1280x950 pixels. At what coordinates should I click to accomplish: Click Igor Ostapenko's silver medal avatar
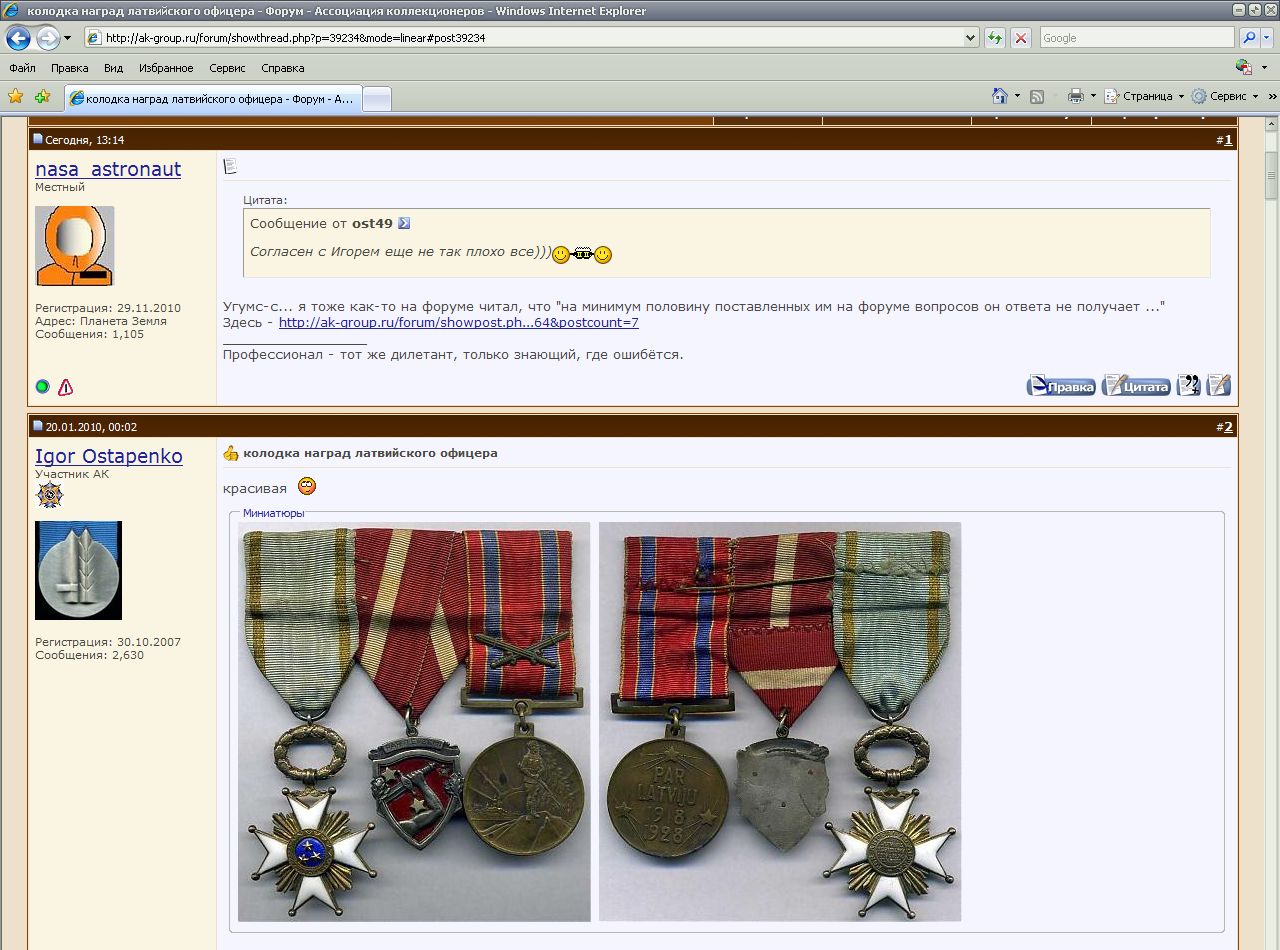click(x=78, y=570)
